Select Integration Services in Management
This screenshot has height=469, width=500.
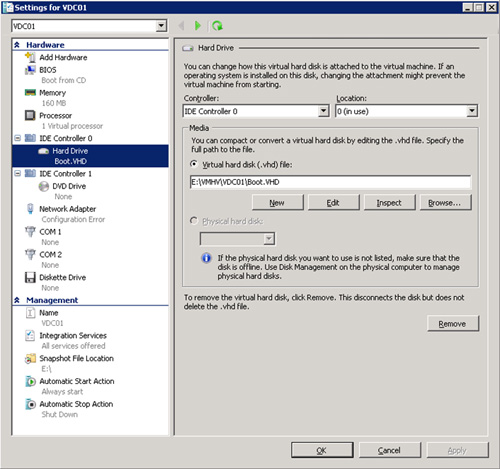(73, 336)
